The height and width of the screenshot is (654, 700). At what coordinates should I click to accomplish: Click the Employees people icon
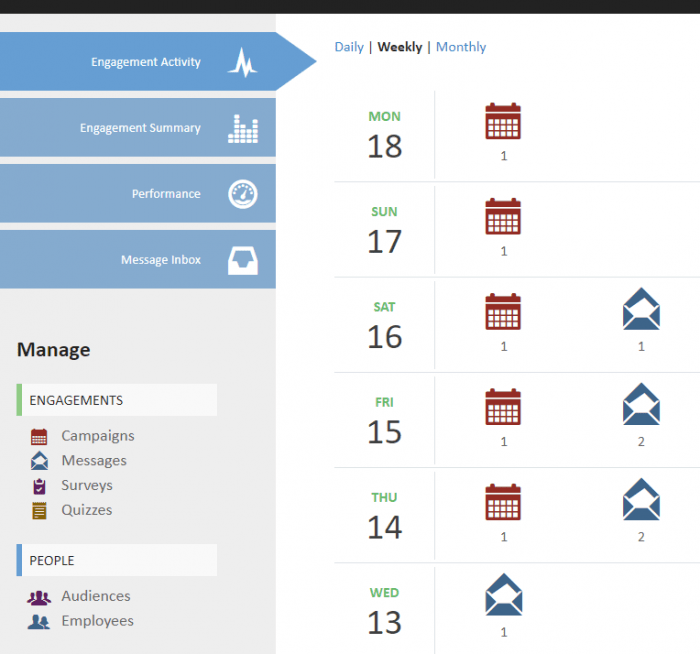pos(39,621)
